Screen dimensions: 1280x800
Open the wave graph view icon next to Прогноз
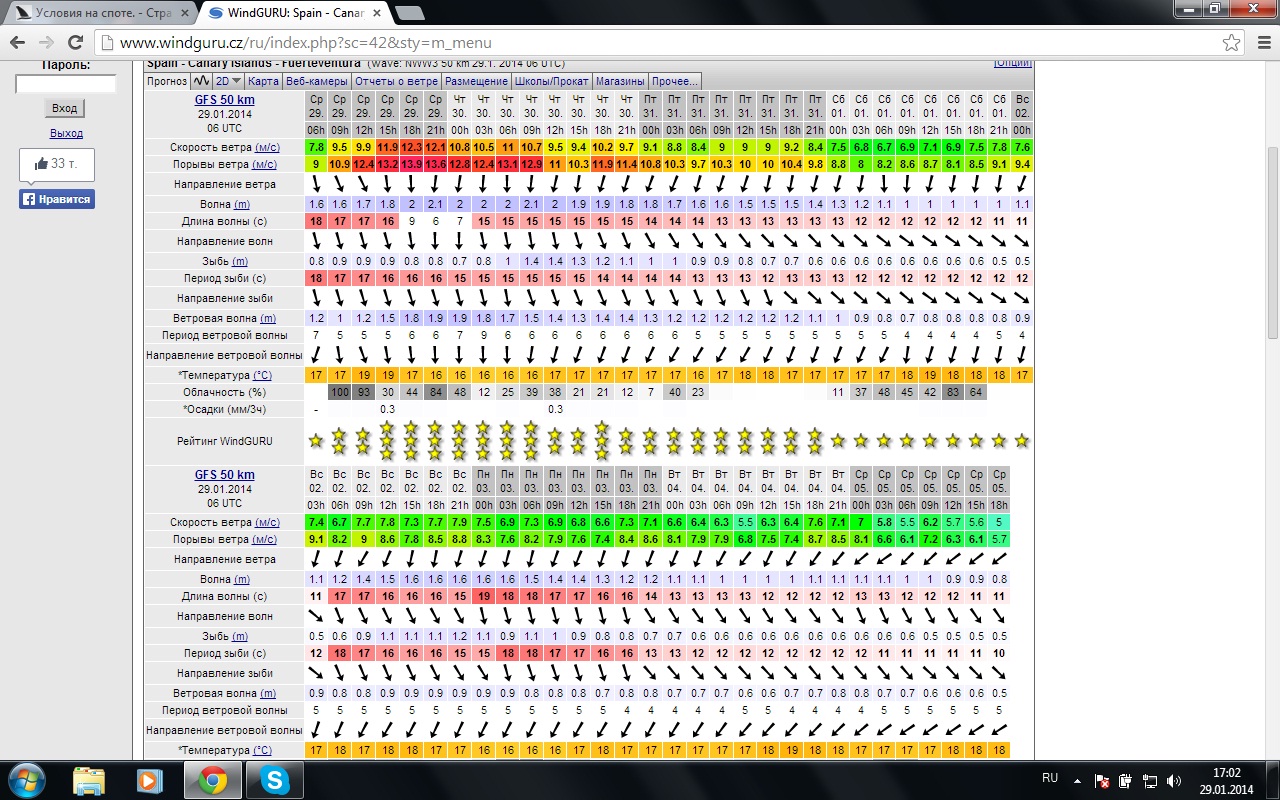coord(200,81)
